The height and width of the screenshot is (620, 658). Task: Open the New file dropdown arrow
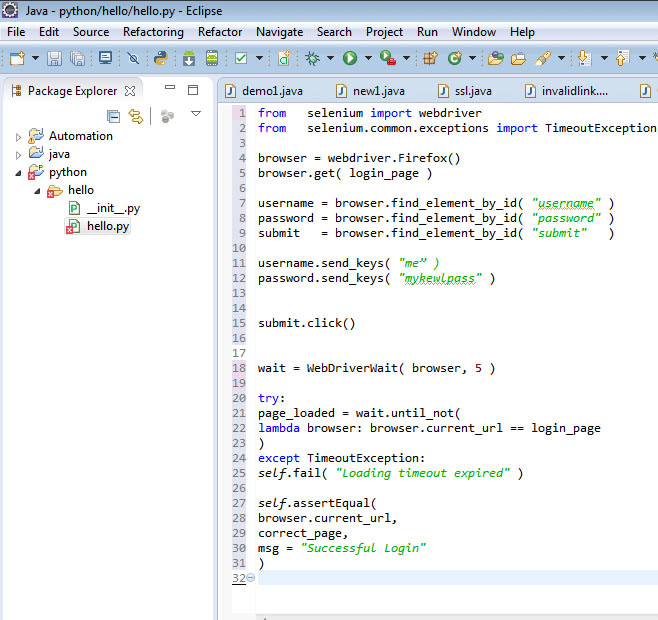coord(33,59)
